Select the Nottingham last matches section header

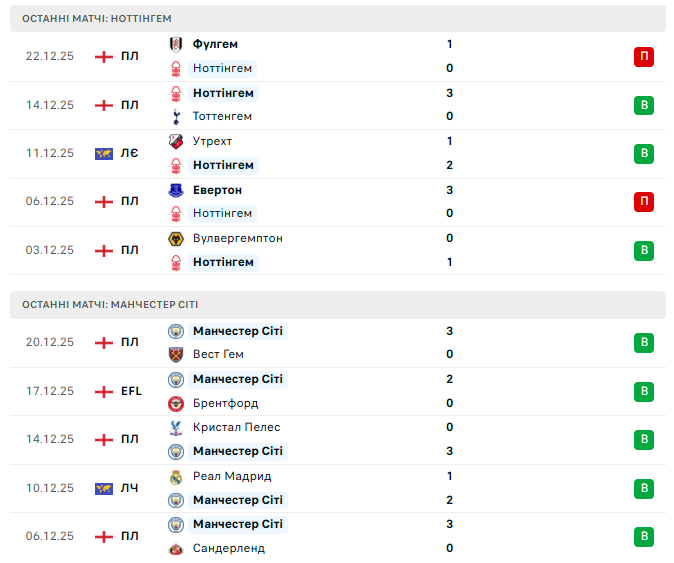point(337,18)
